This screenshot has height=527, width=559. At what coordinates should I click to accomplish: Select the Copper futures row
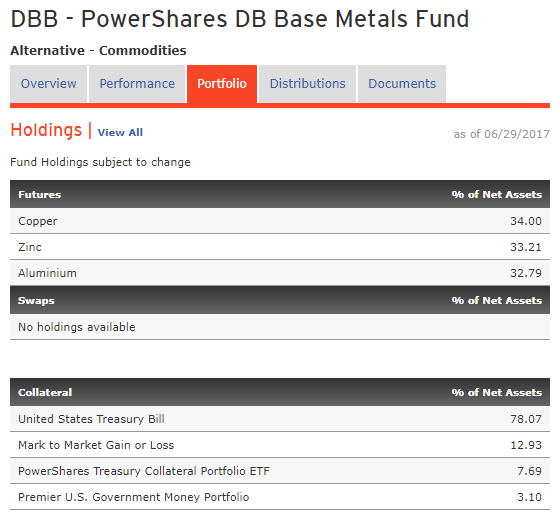point(280,221)
